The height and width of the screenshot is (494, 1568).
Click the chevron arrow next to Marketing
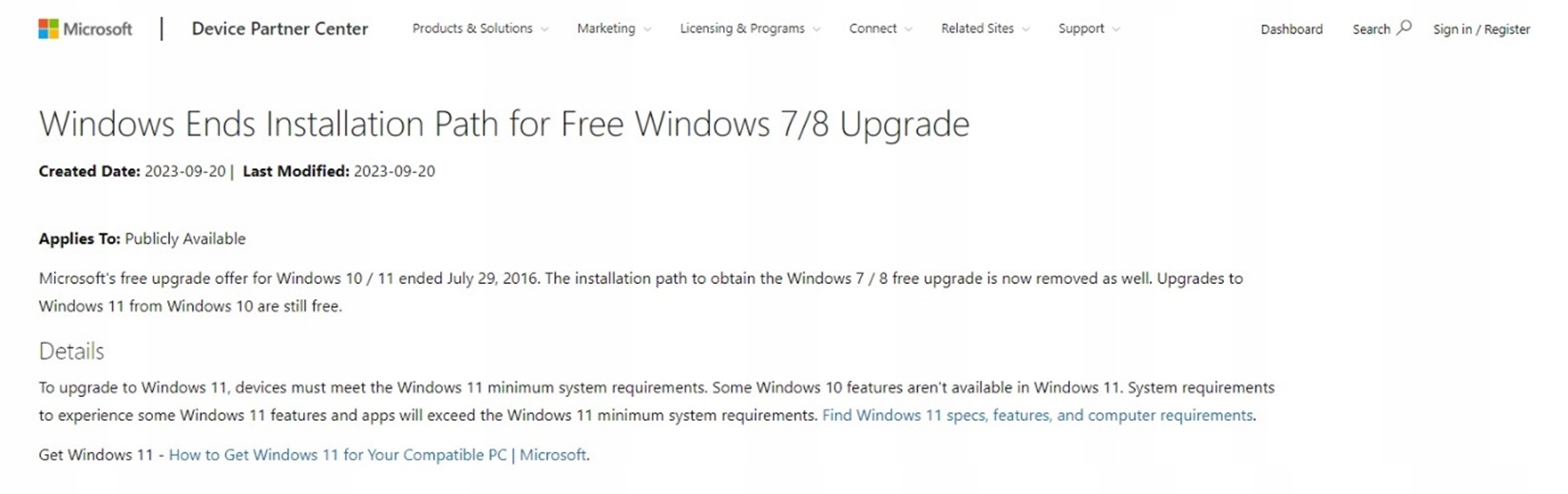[x=647, y=29]
